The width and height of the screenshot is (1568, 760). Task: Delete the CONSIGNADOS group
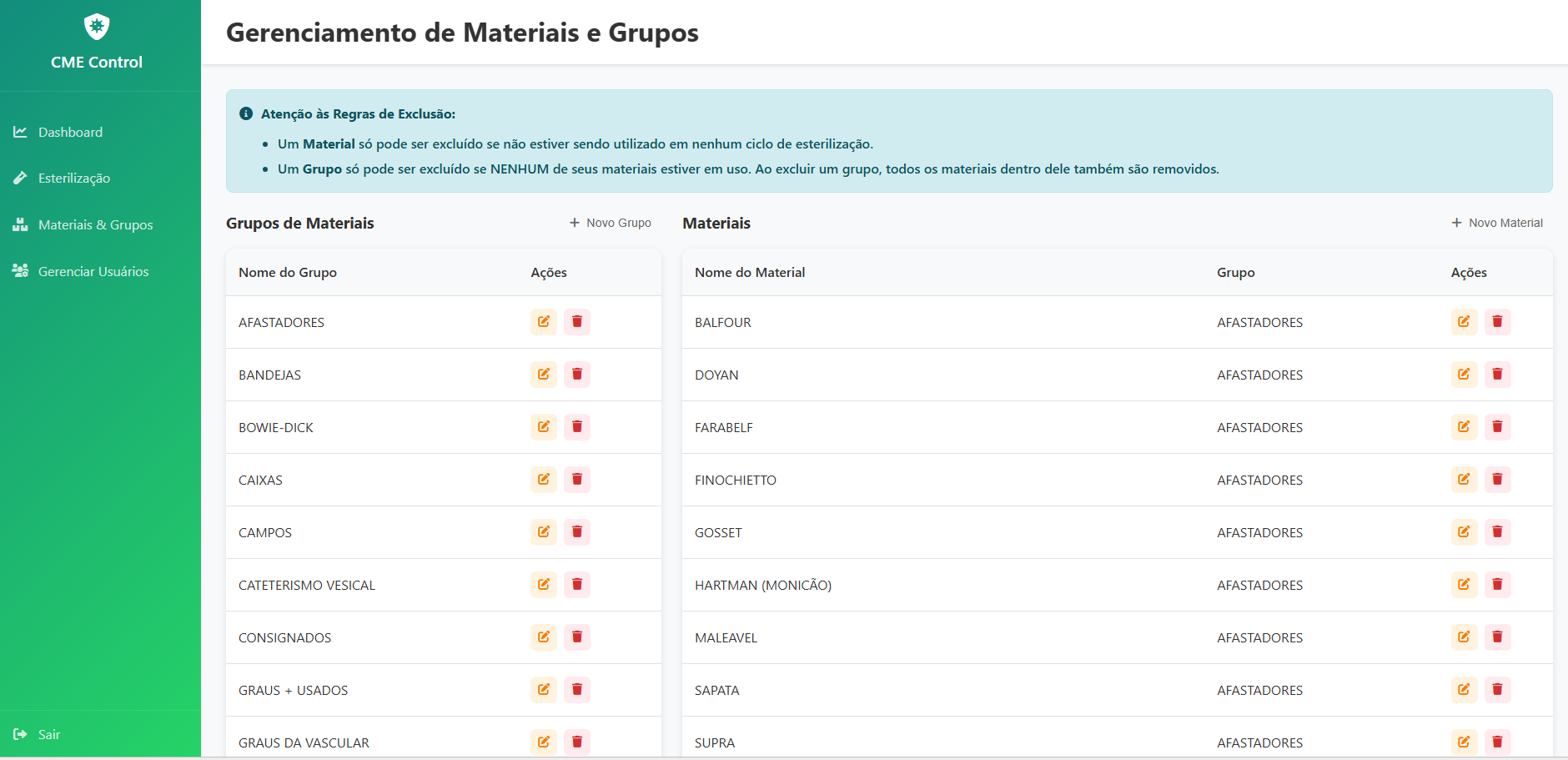pos(577,637)
